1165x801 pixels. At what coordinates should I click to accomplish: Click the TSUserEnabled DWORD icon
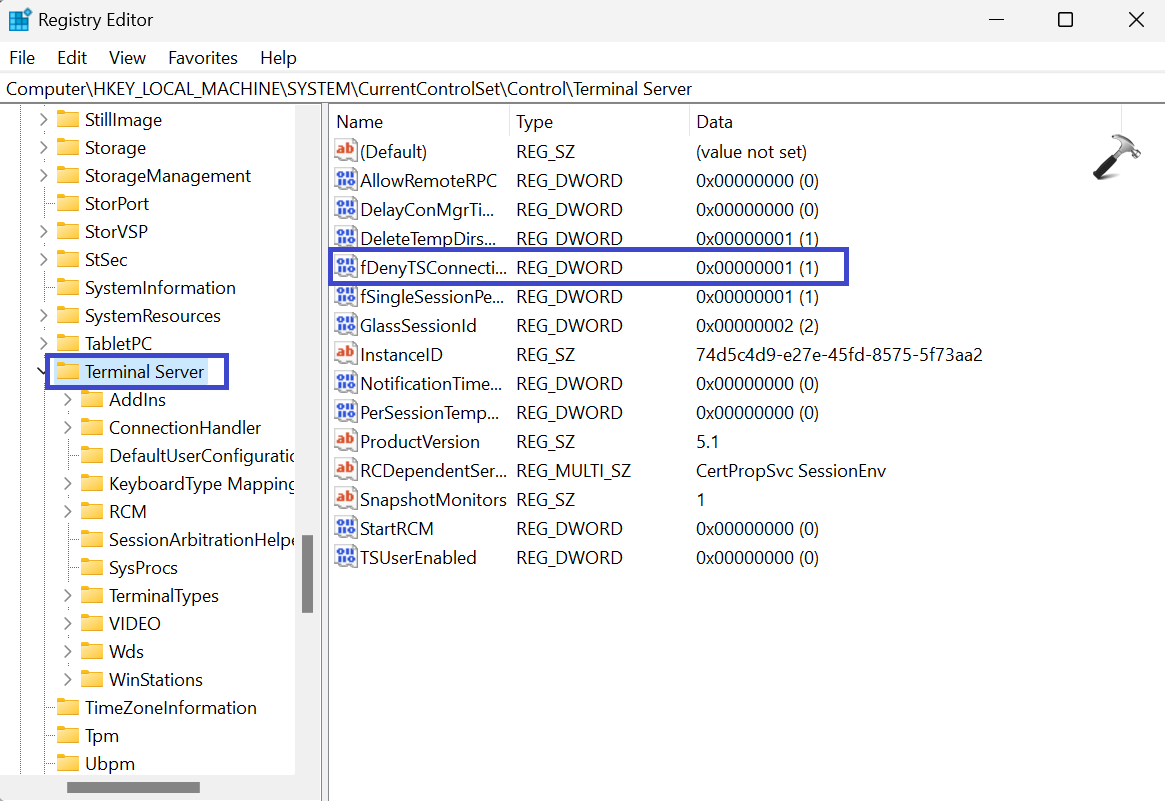tap(345, 558)
